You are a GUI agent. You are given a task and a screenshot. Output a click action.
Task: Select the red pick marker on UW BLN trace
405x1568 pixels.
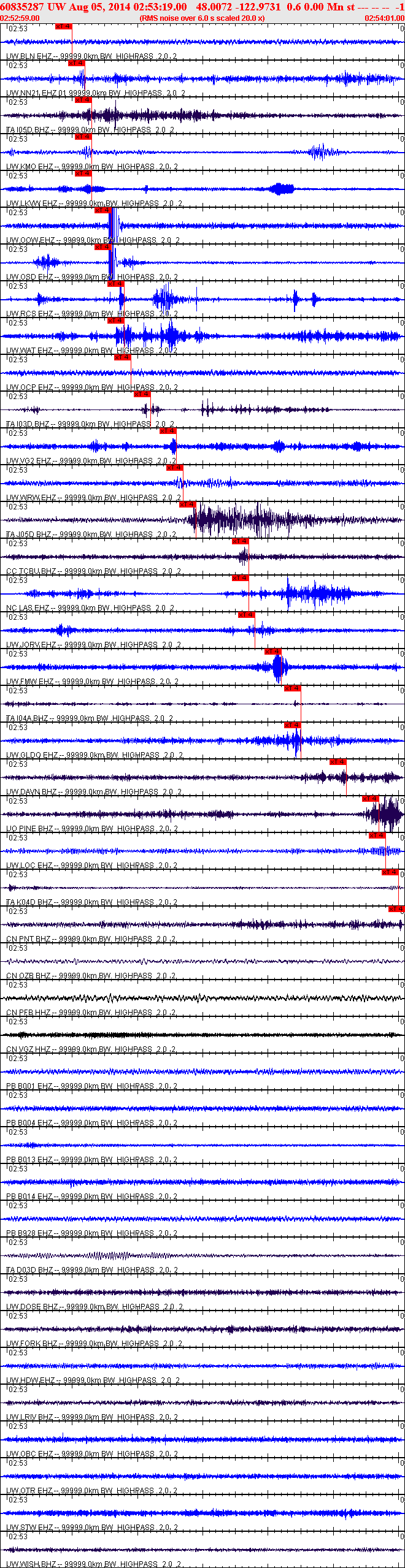[63, 26]
